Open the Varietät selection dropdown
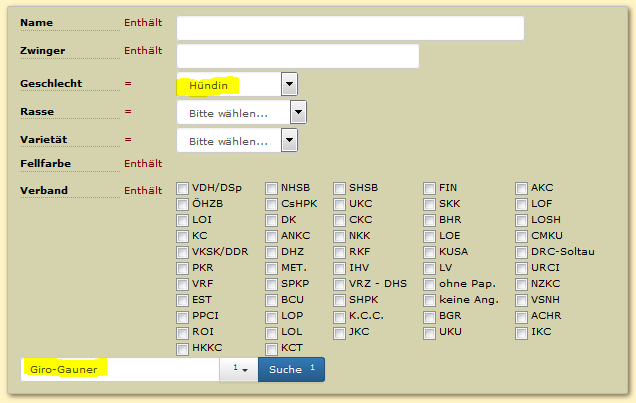The image size is (636, 403). tap(237, 141)
